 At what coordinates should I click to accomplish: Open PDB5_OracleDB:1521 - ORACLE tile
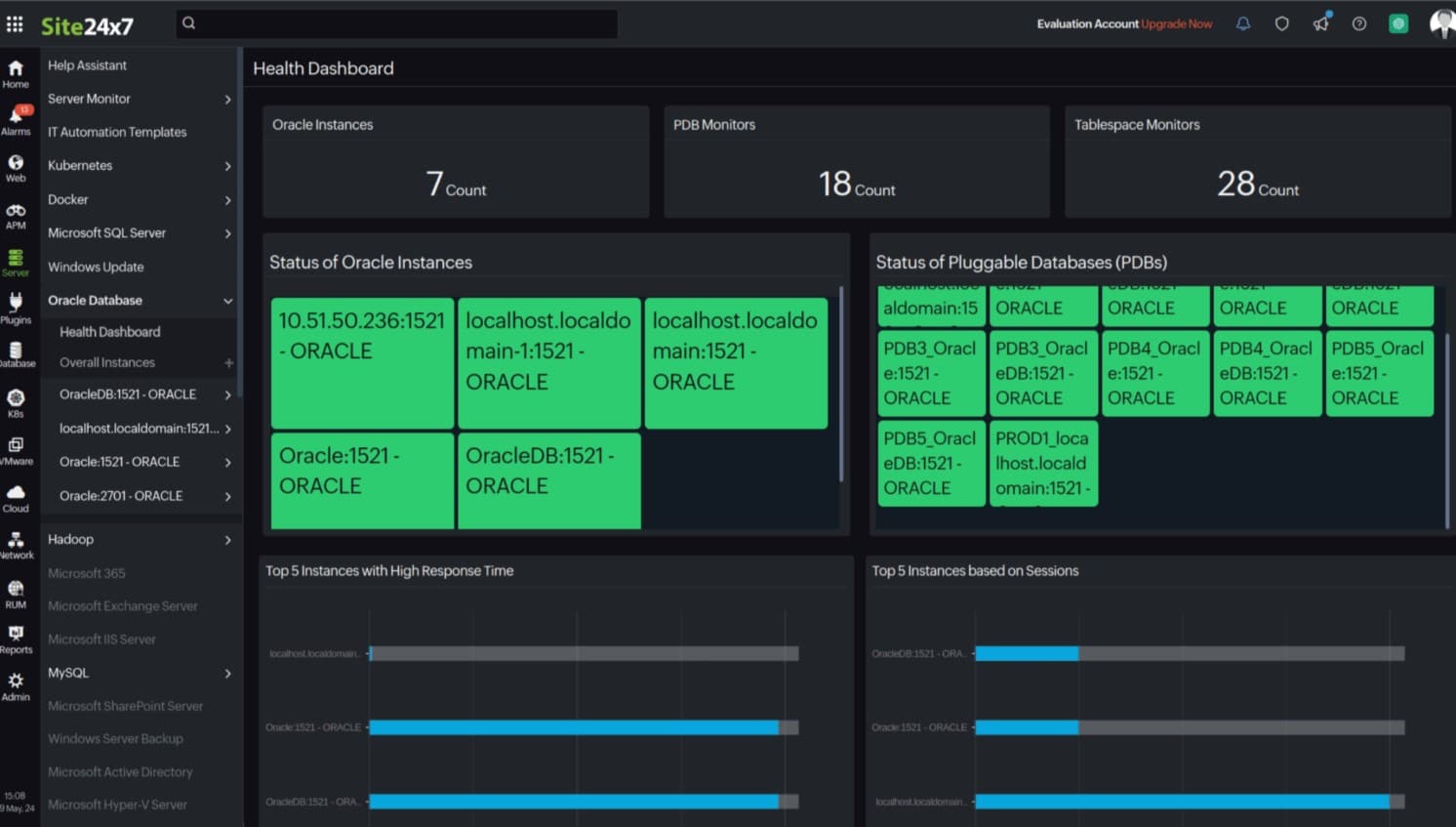[x=931, y=464]
